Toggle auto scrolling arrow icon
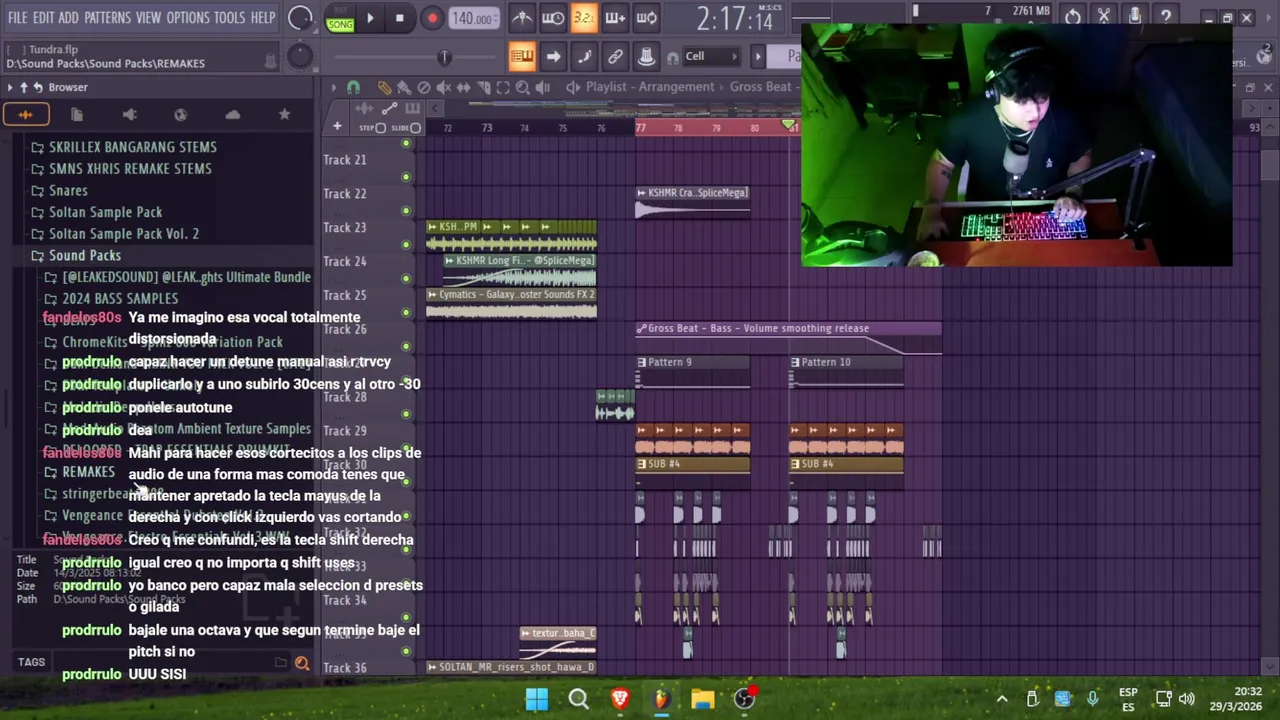1280x720 pixels. [x=553, y=56]
